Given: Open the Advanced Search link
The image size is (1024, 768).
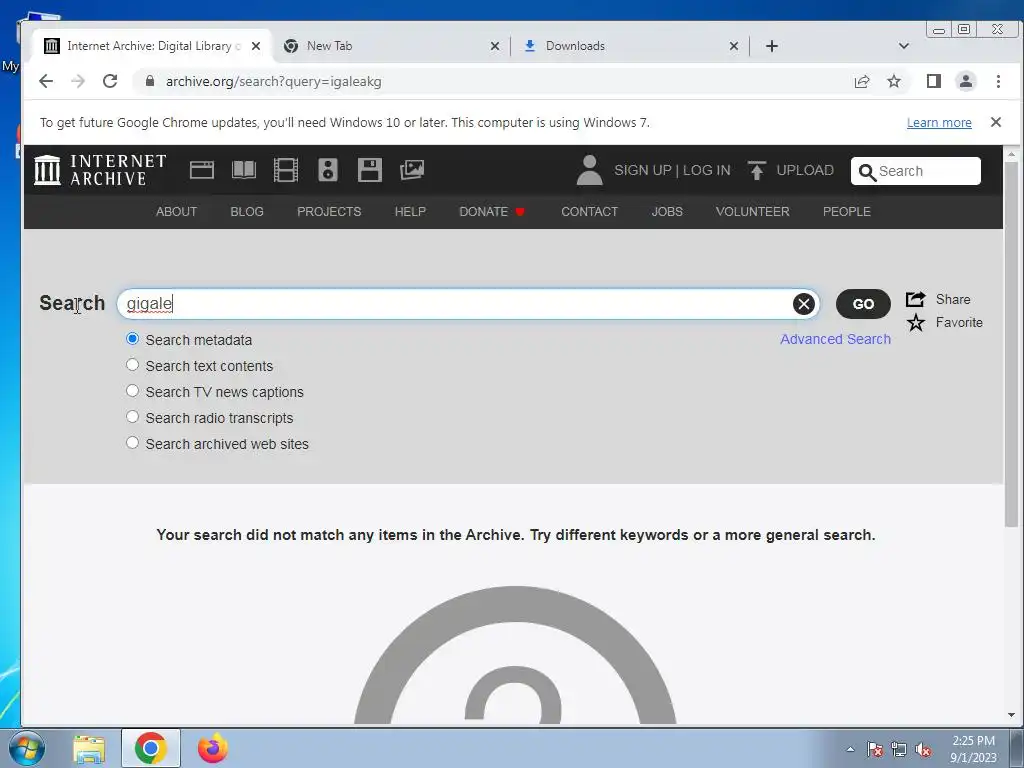Looking at the screenshot, I should point(835,339).
